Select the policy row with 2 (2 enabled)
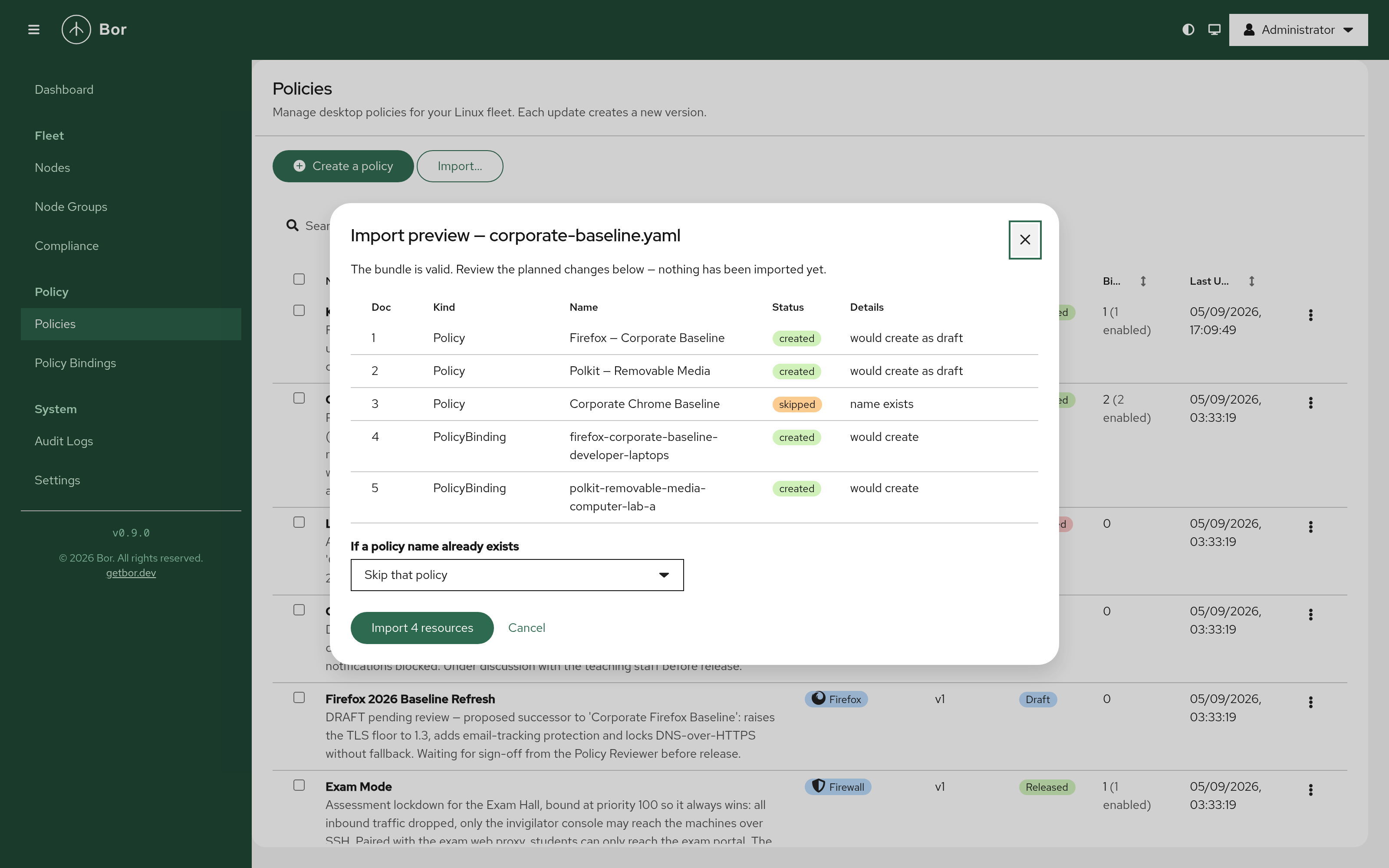 click(299, 398)
